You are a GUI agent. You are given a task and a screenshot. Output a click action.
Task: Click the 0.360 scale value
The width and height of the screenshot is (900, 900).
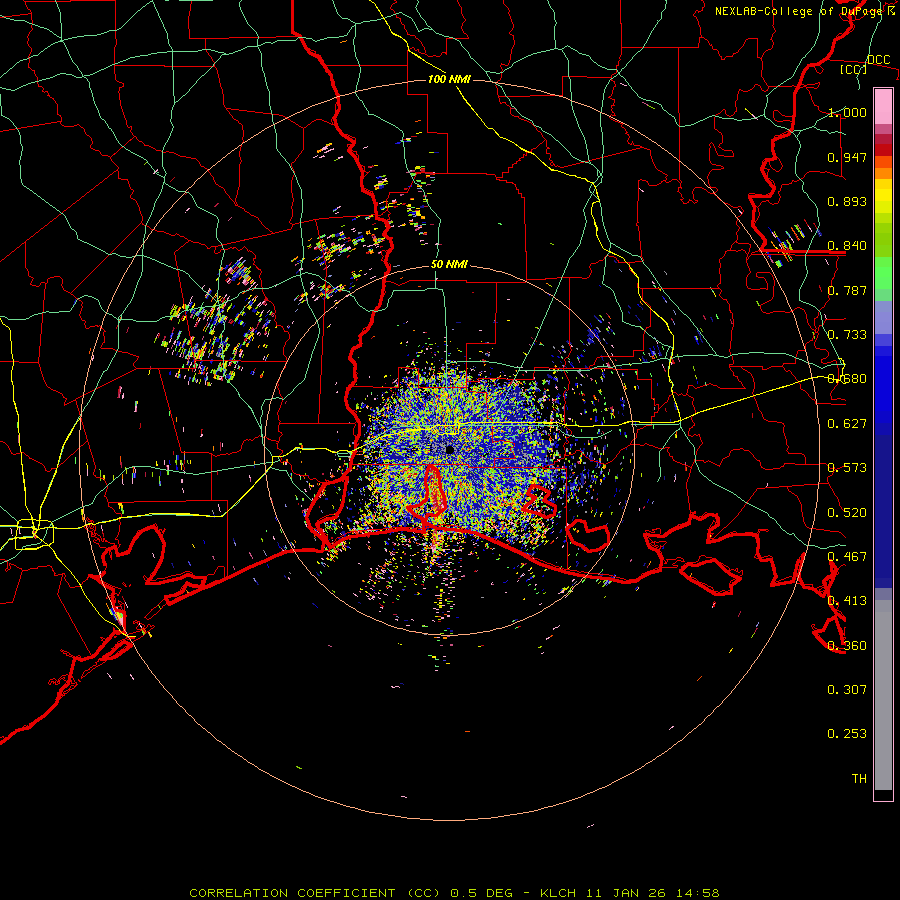tap(847, 646)
